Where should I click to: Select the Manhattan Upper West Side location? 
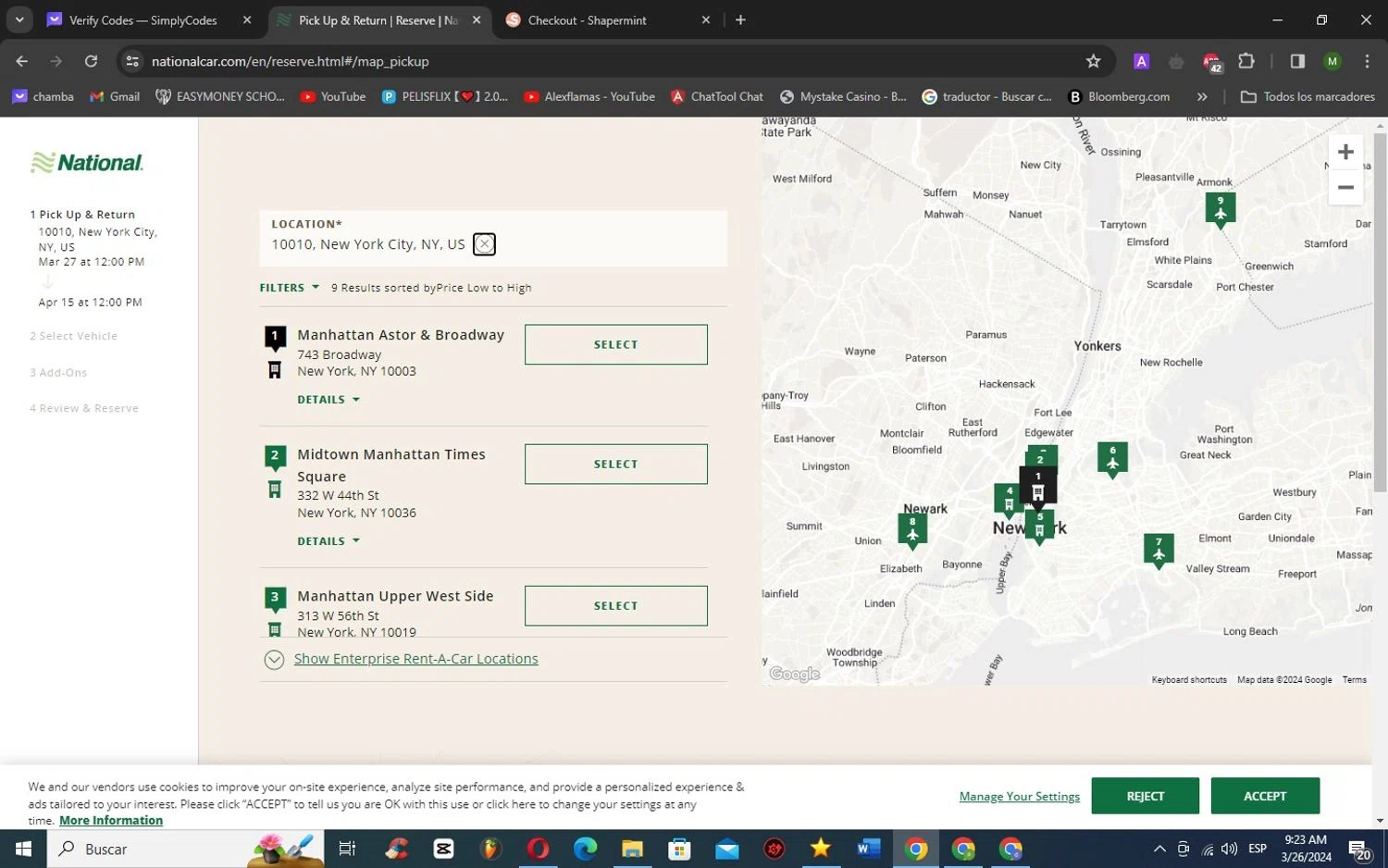pyautogui.click(x=615, y=606)
